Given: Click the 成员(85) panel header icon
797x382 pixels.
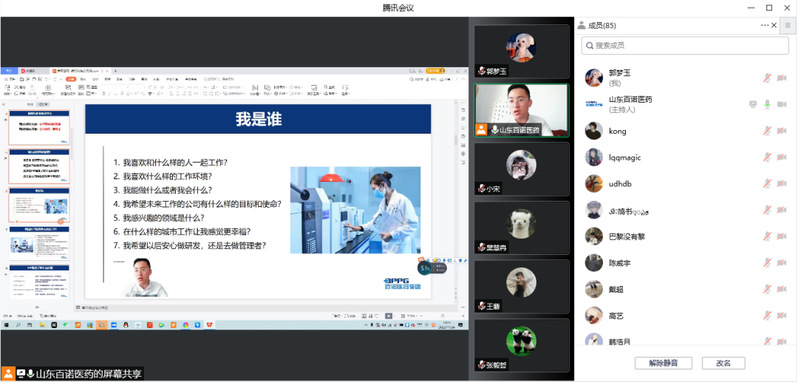Looking at the screenshot, I should pos(582,25).
